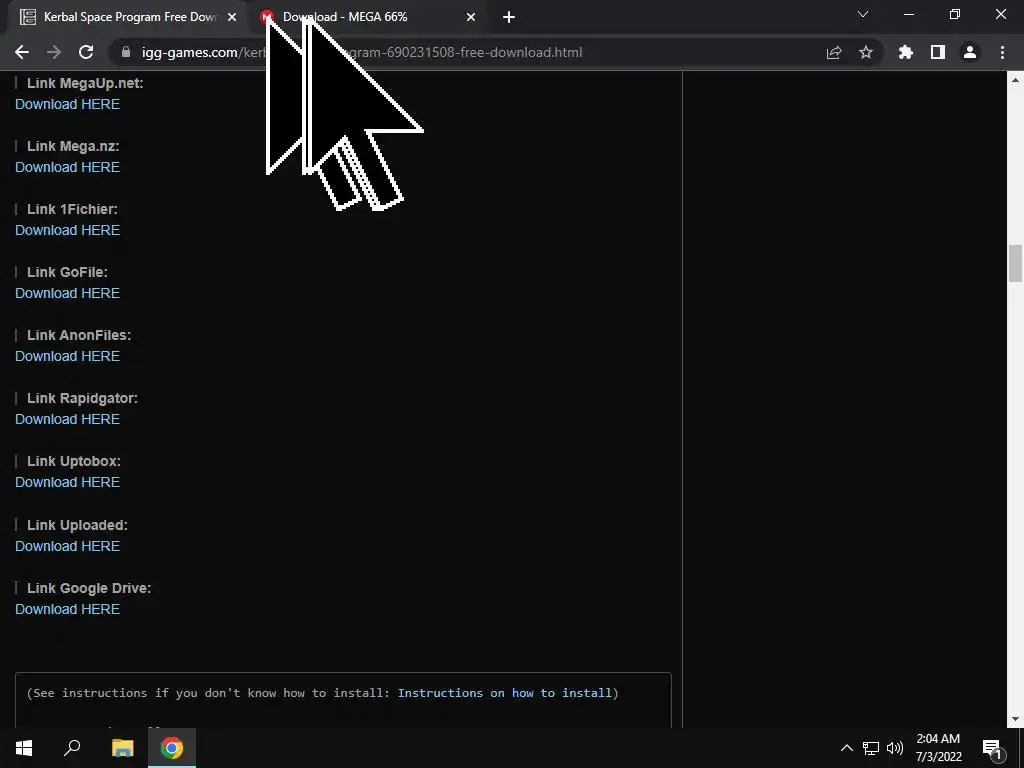
Task: Open Uploaded Download HERE link
Action: [x=67, y=546]
